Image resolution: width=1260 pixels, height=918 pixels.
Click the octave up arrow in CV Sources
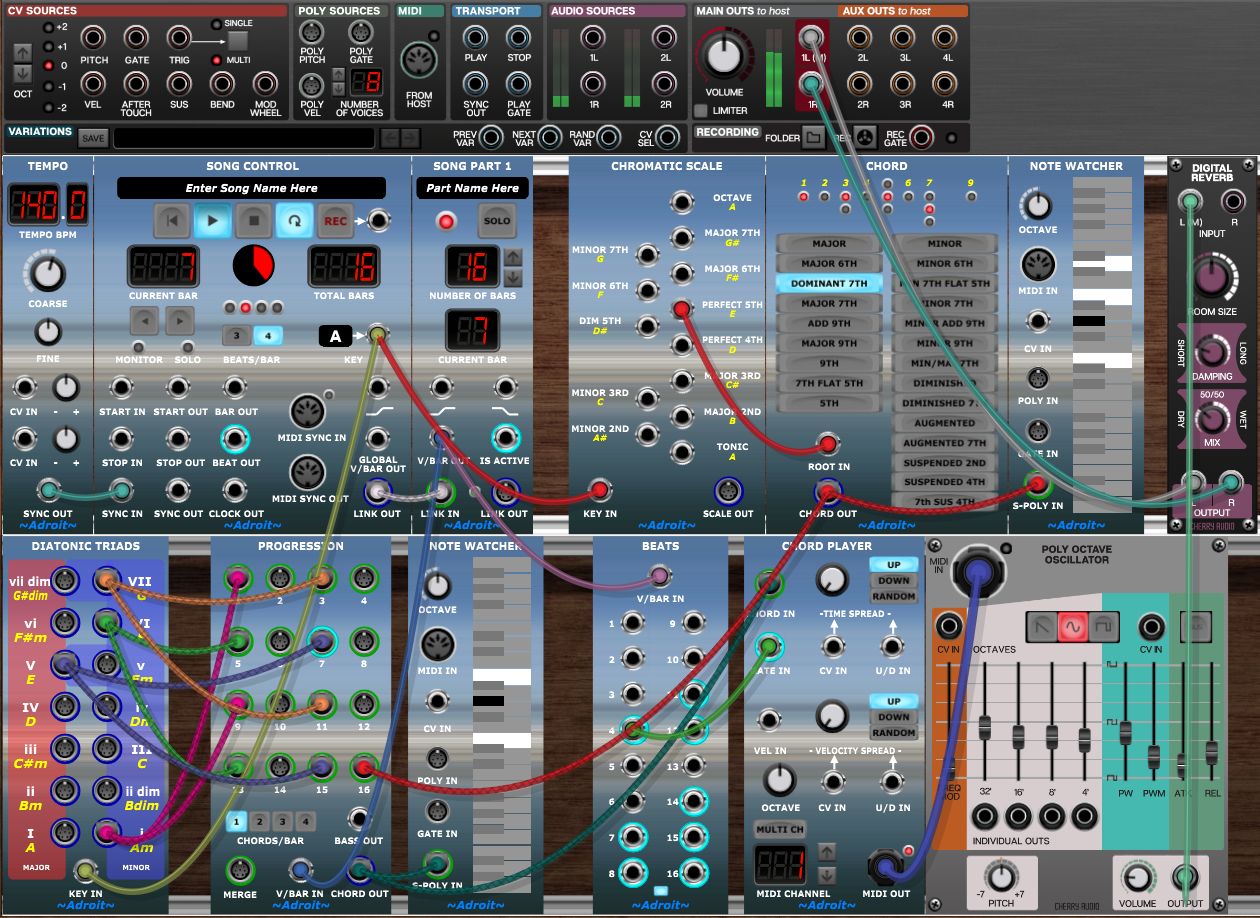22,52
